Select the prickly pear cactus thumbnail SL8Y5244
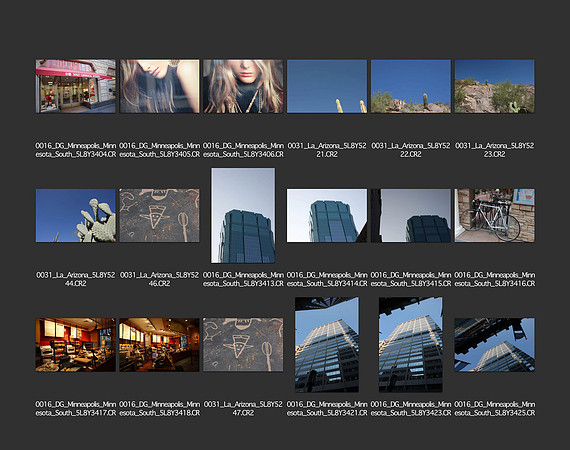 click(76, 215)
